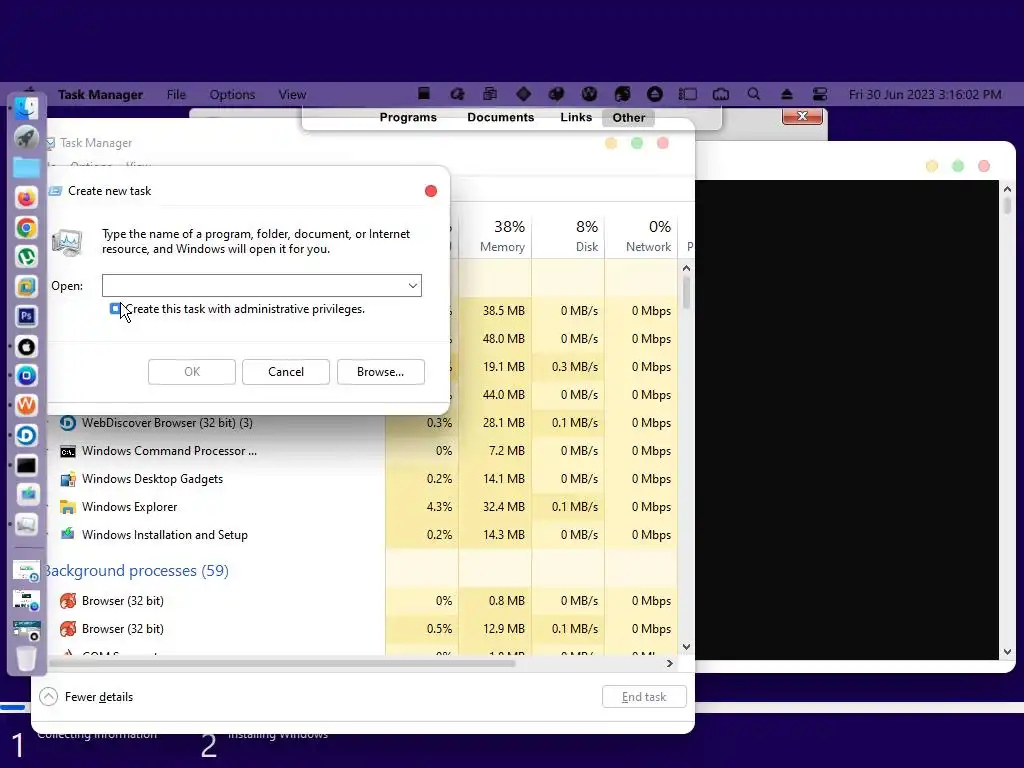The image size is (1024, 768).
Task: Close the Create new task dialog
Action: click(x=430, y=191)
